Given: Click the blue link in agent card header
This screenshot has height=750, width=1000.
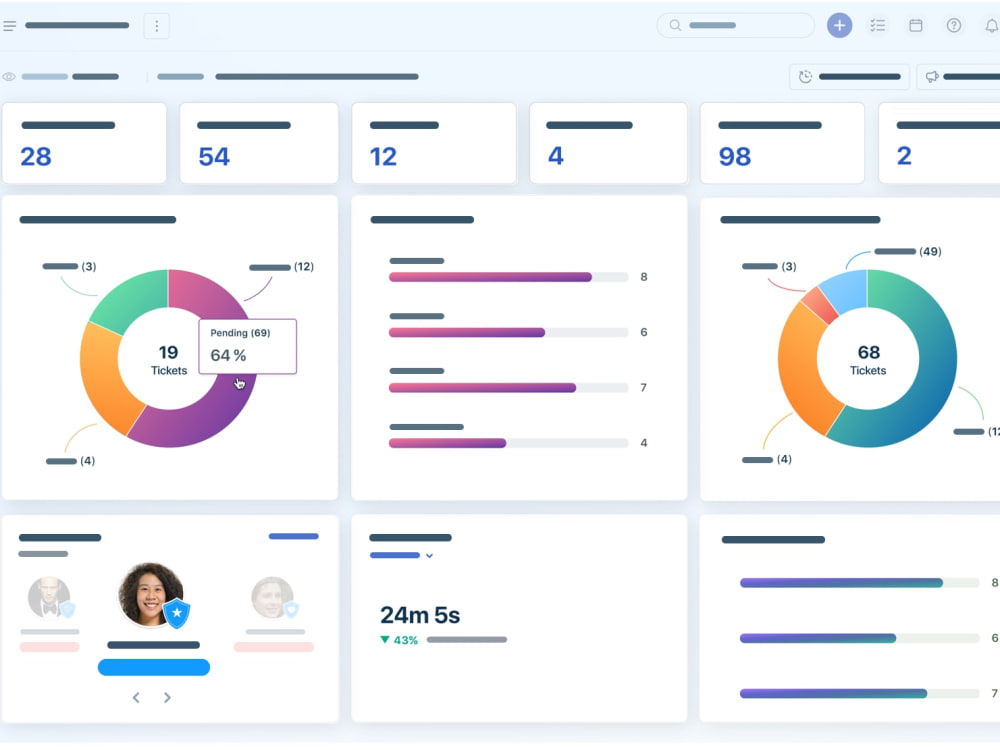Looking at the screenshot, I should [293, 536].
